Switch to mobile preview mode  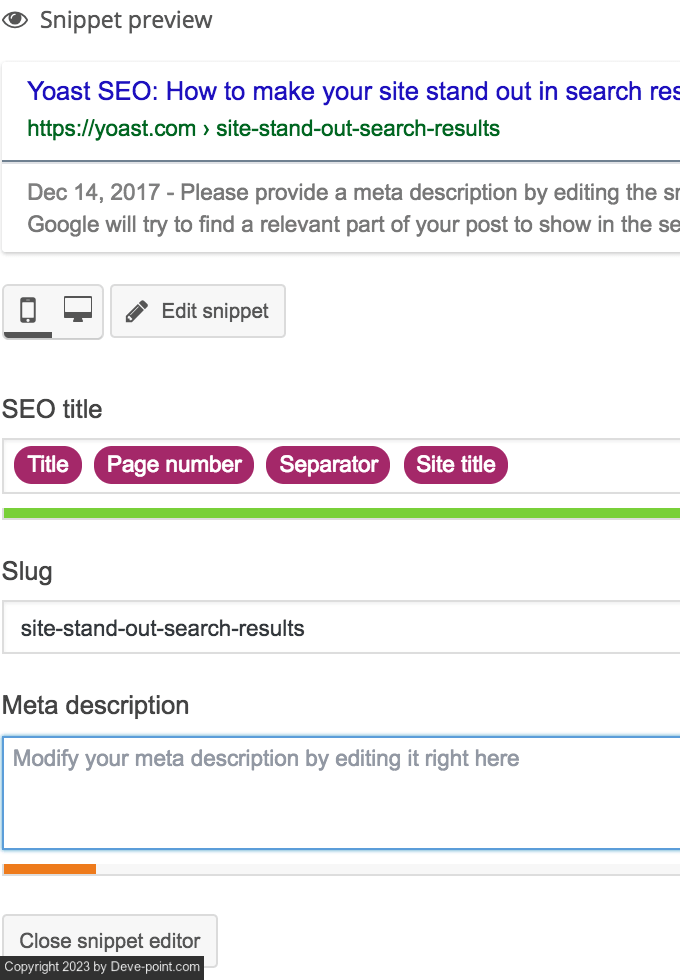pos(28,310)
